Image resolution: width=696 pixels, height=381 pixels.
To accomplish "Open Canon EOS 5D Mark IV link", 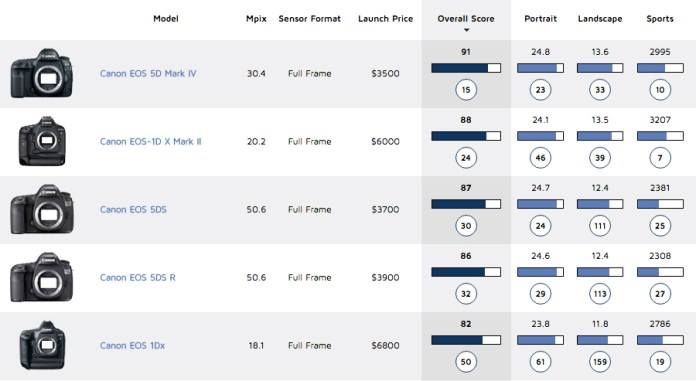I will 148,73.
